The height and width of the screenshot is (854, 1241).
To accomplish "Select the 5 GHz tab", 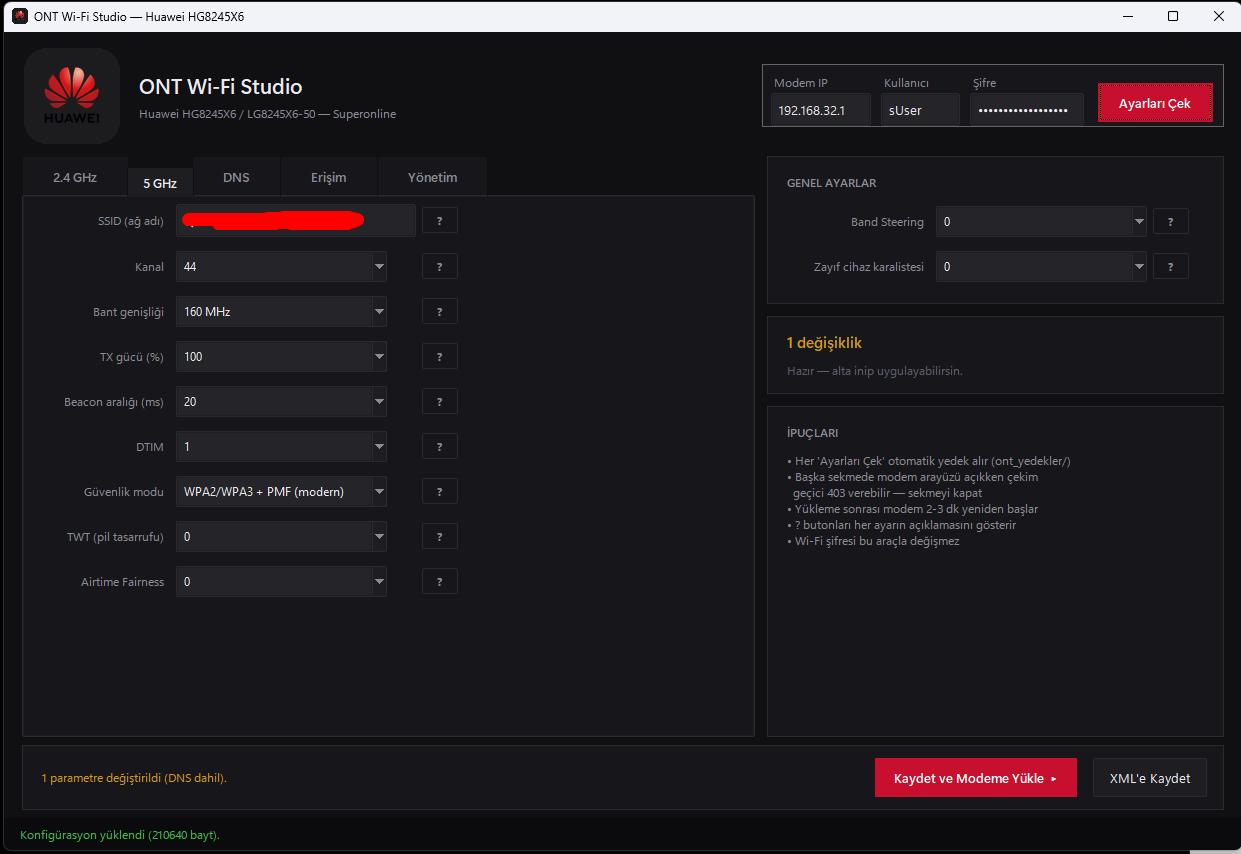I will point(160,183).
